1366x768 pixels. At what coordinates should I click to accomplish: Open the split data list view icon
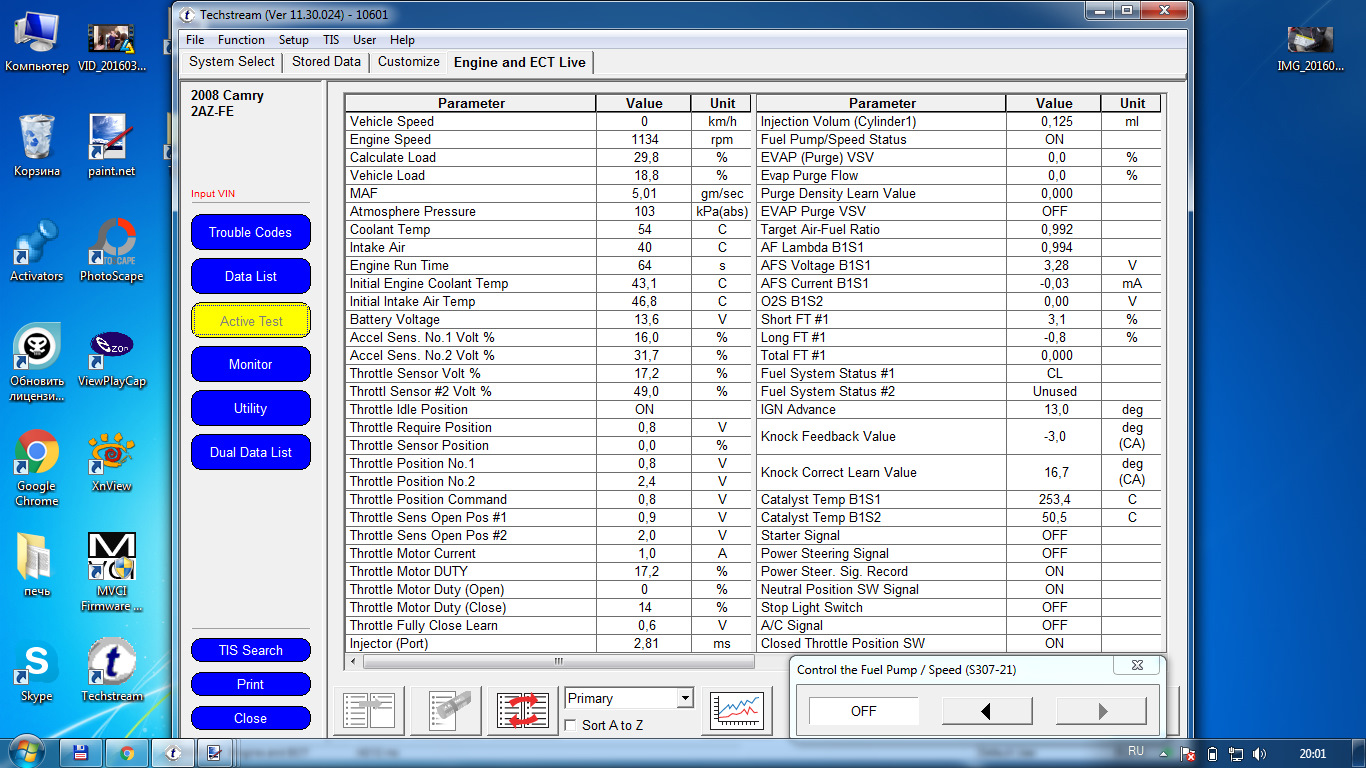(x=369, y=711)
